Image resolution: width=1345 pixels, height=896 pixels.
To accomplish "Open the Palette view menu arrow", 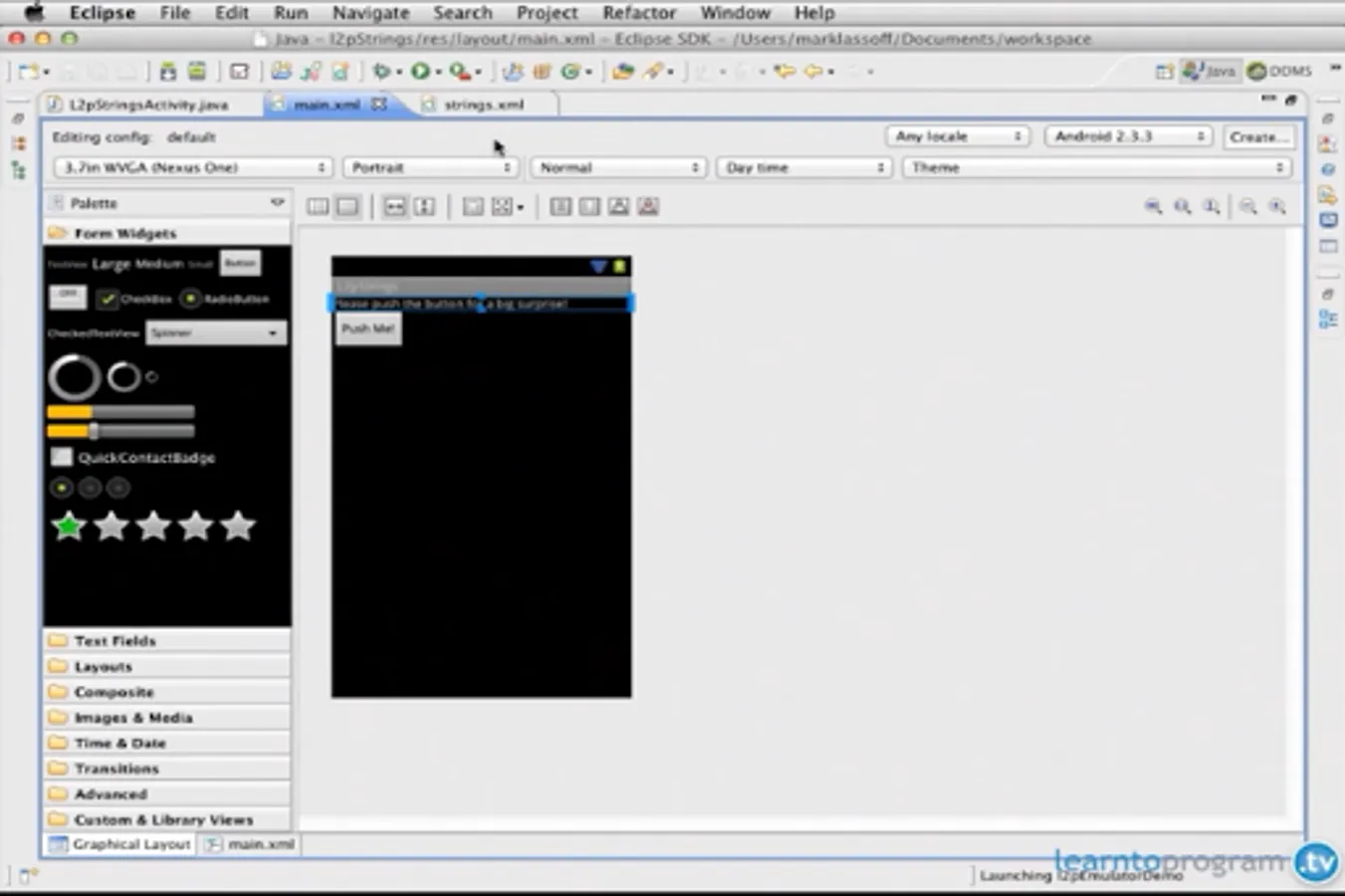I will (278, 202).
